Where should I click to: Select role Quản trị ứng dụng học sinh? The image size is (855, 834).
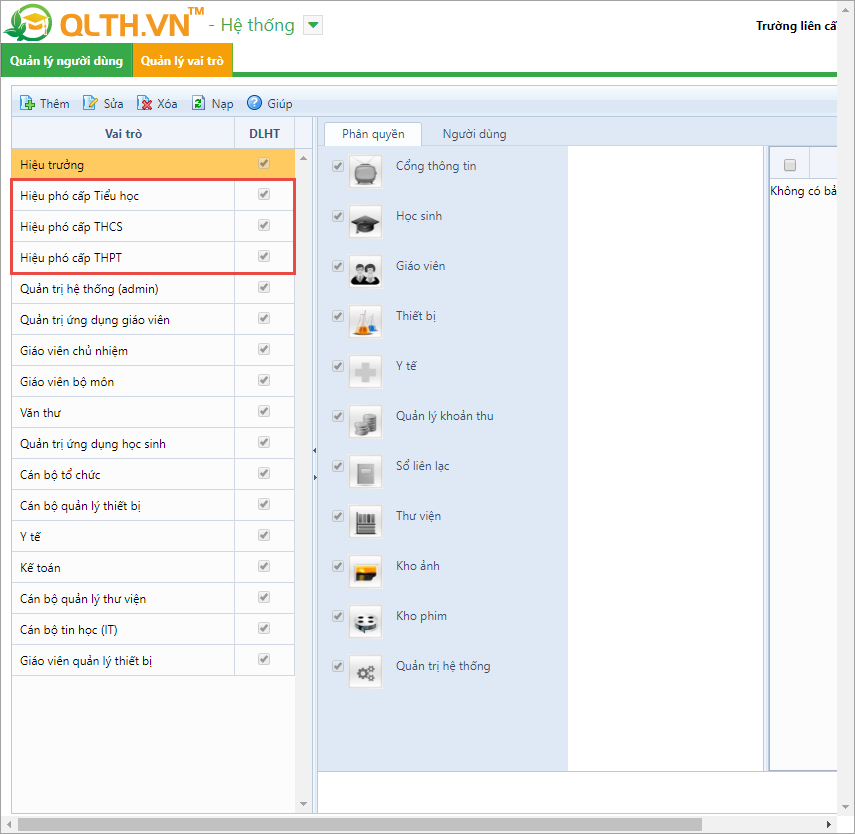[x=153, y=444]
